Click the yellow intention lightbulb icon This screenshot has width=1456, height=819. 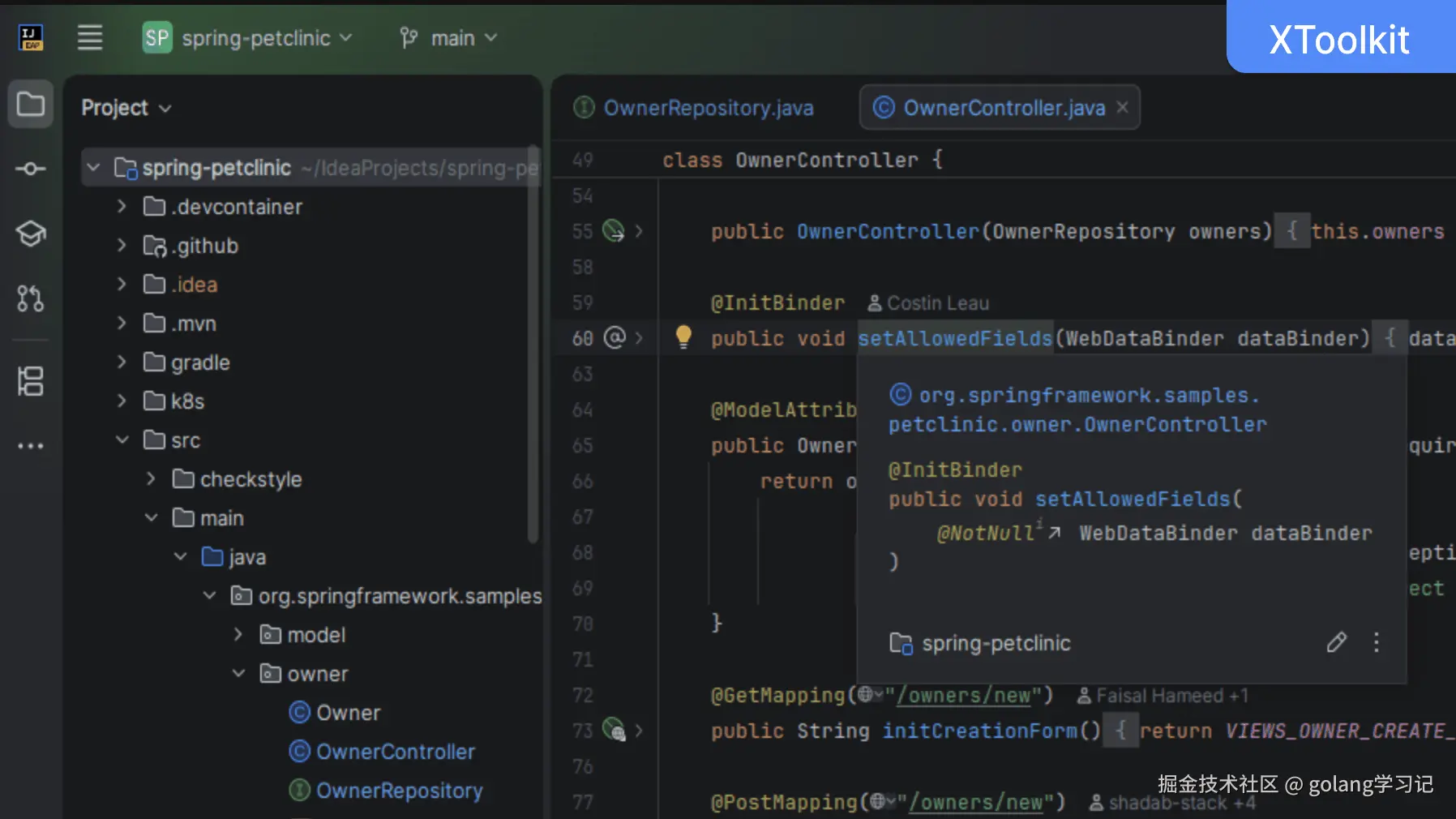tap(683, 337)
